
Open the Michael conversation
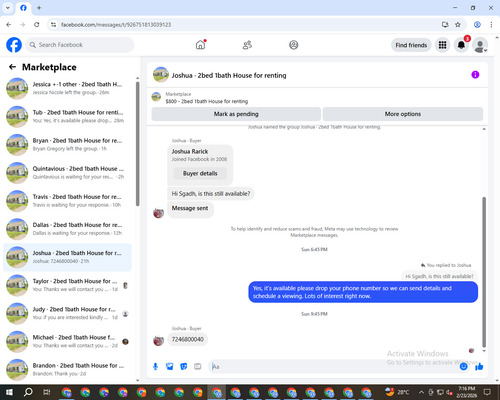click(x=67, y=341)
